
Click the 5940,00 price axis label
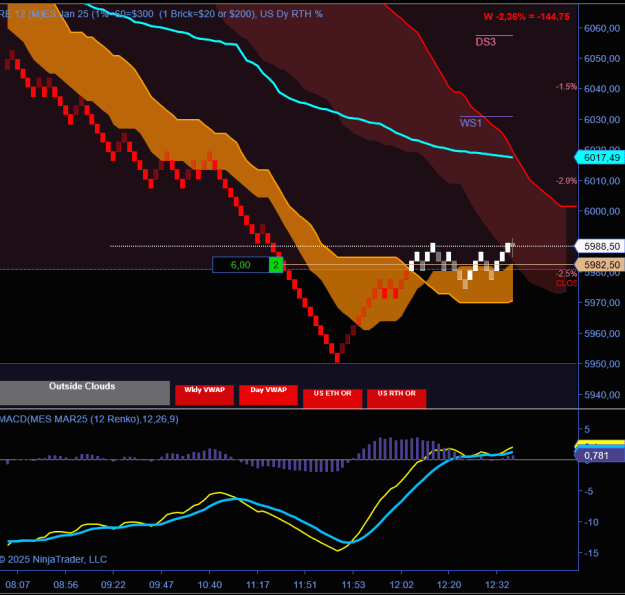tap(602, 395)
